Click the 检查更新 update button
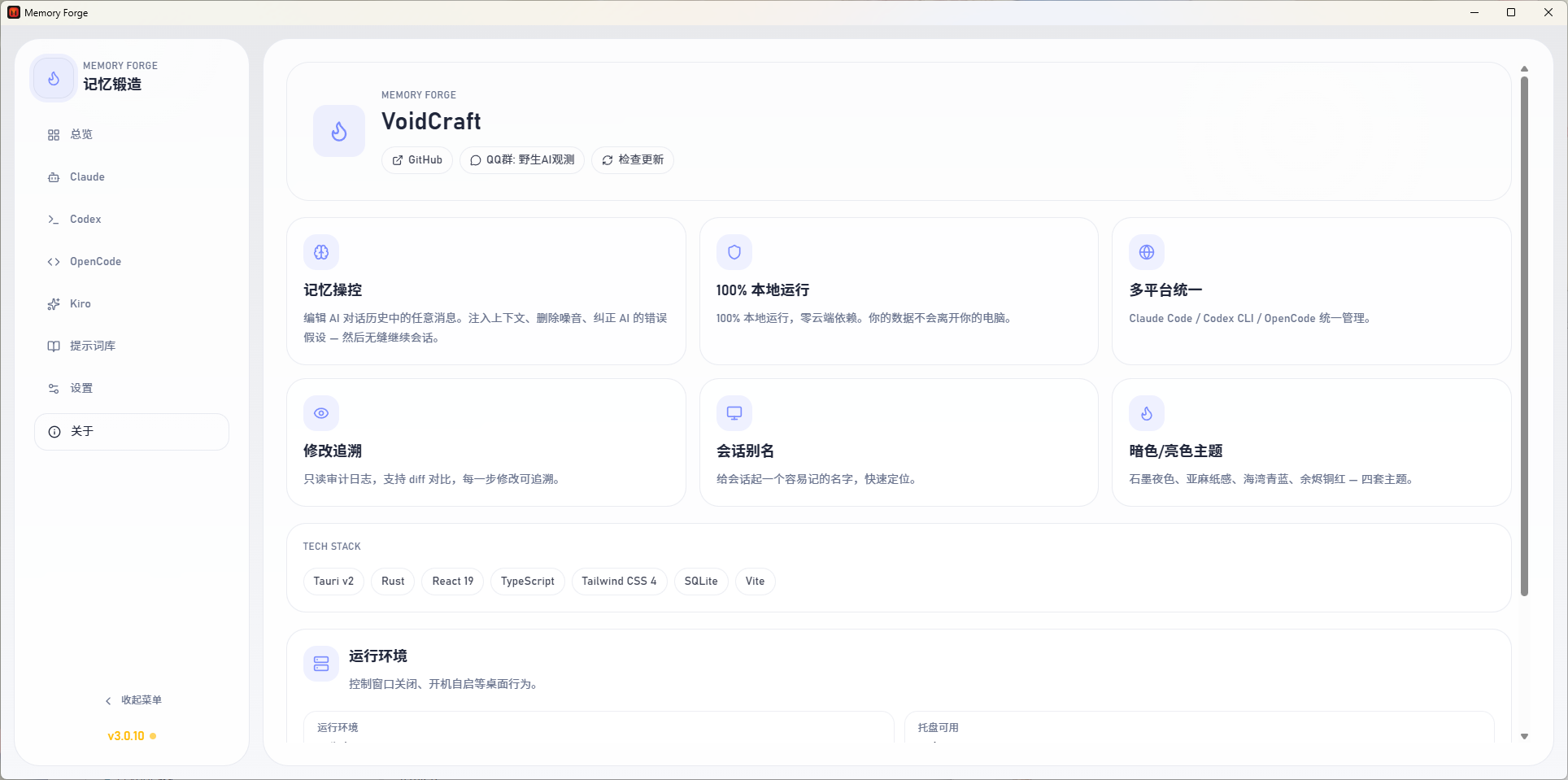The width and height of the screenshot is (1568, 780). pos(632,160)
